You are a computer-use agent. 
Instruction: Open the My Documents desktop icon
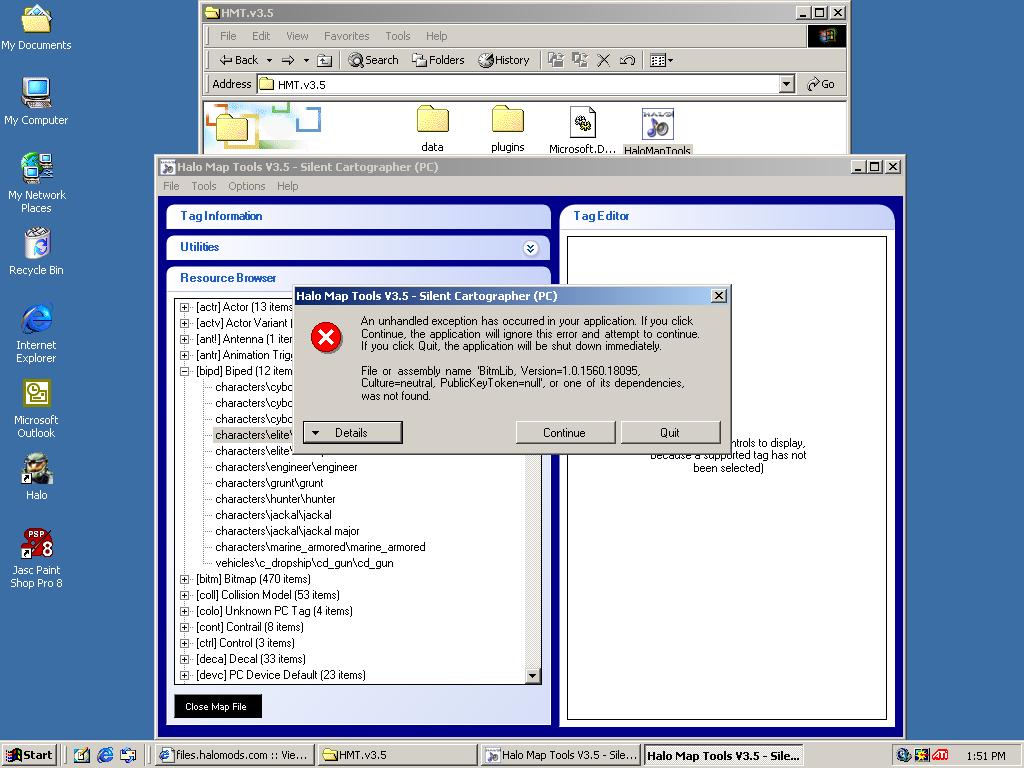pyautogui.click(x=36, y=26)
